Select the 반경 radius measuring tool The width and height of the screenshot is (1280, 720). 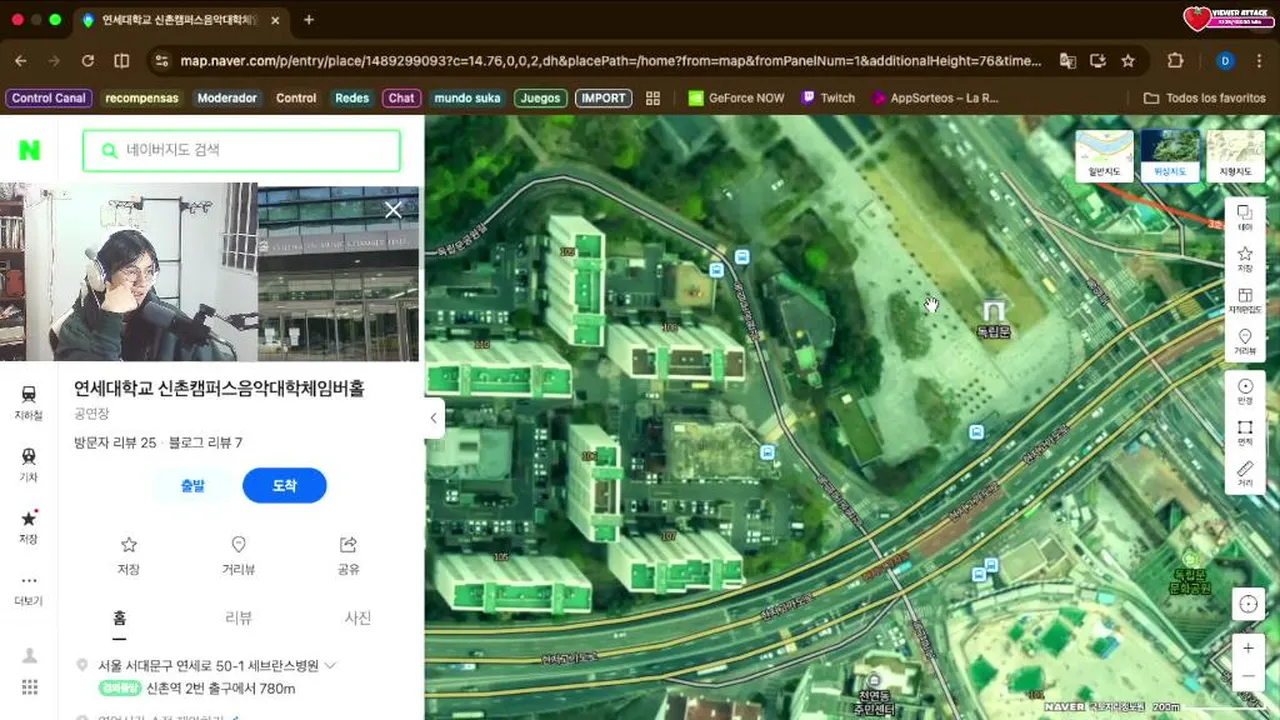point(1245,392)
